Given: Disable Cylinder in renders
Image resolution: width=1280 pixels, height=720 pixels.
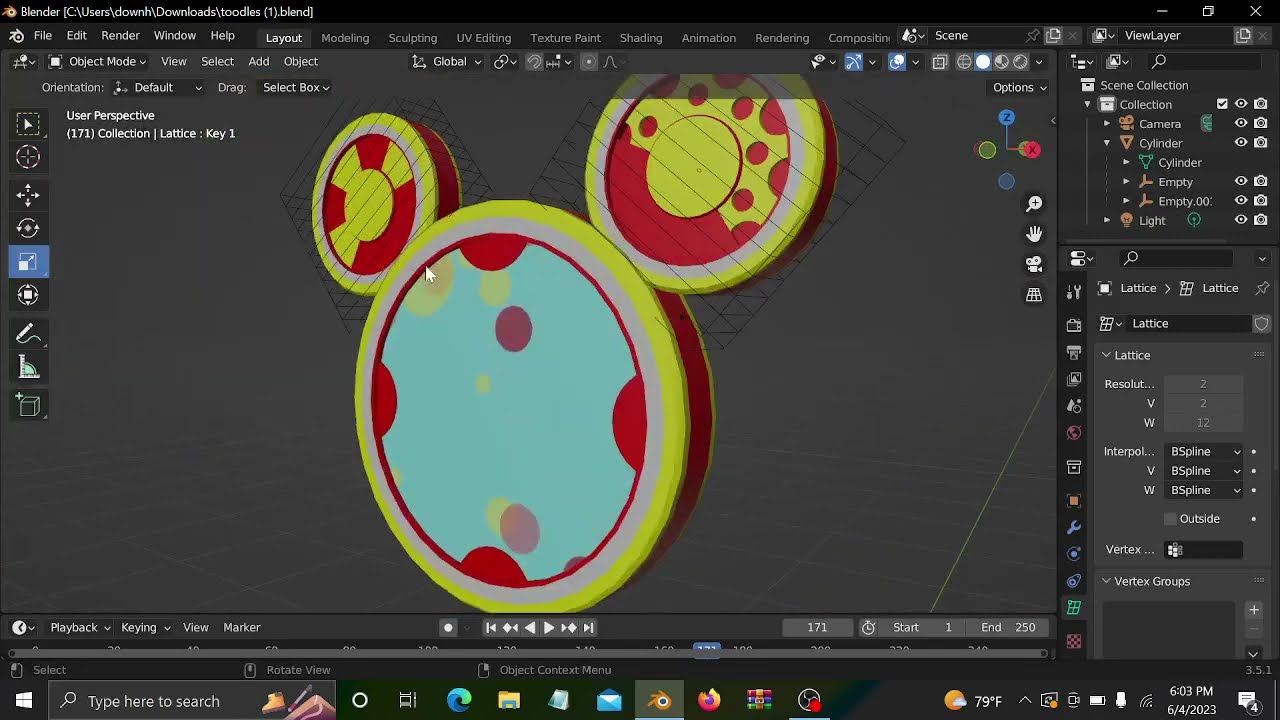Looking at the screenshot, I should click(x=1261, y=143).
